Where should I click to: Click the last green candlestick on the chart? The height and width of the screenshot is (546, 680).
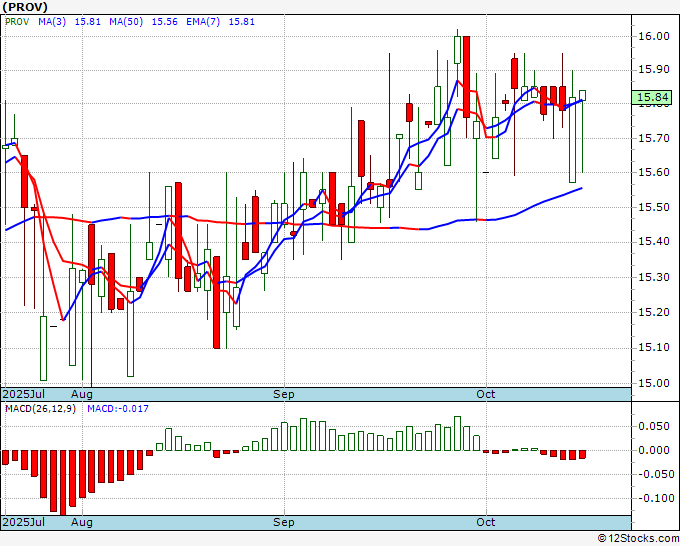[x=582, y=95]
